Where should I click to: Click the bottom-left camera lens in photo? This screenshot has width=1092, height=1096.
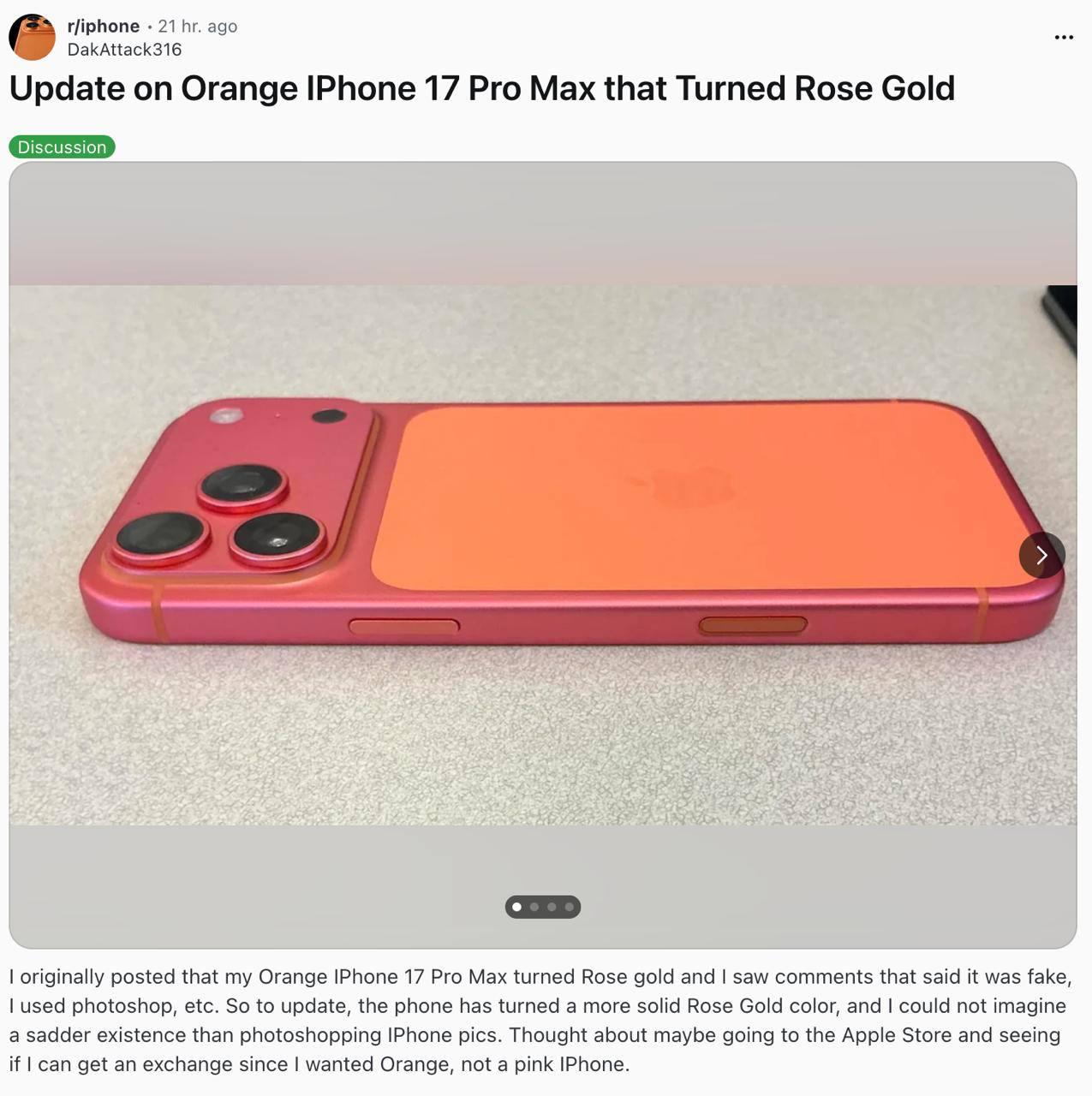[161, 536]
